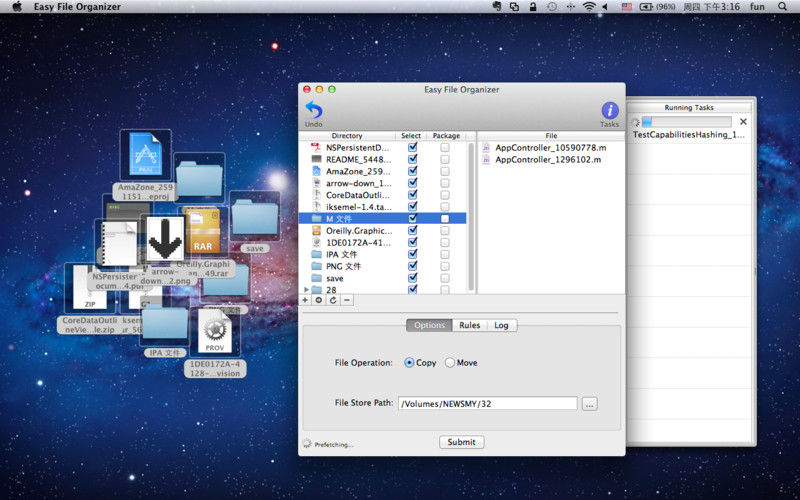The height and width of the screenshot is (500, 800).
Task: Click the Oreilly.Graphic RAR icon in list
Action: click(x=316, y=231)
